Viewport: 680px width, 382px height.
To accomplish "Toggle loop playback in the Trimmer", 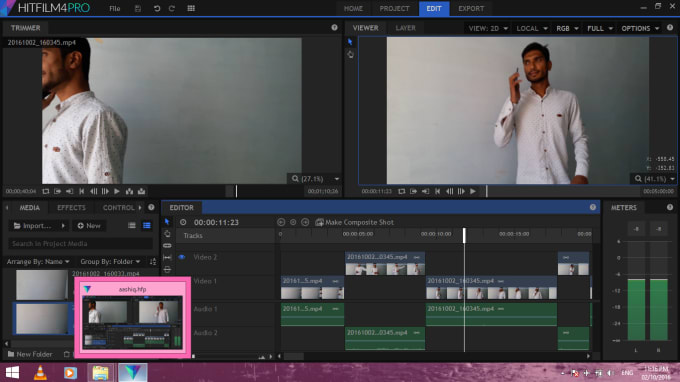I will point(46,191).
